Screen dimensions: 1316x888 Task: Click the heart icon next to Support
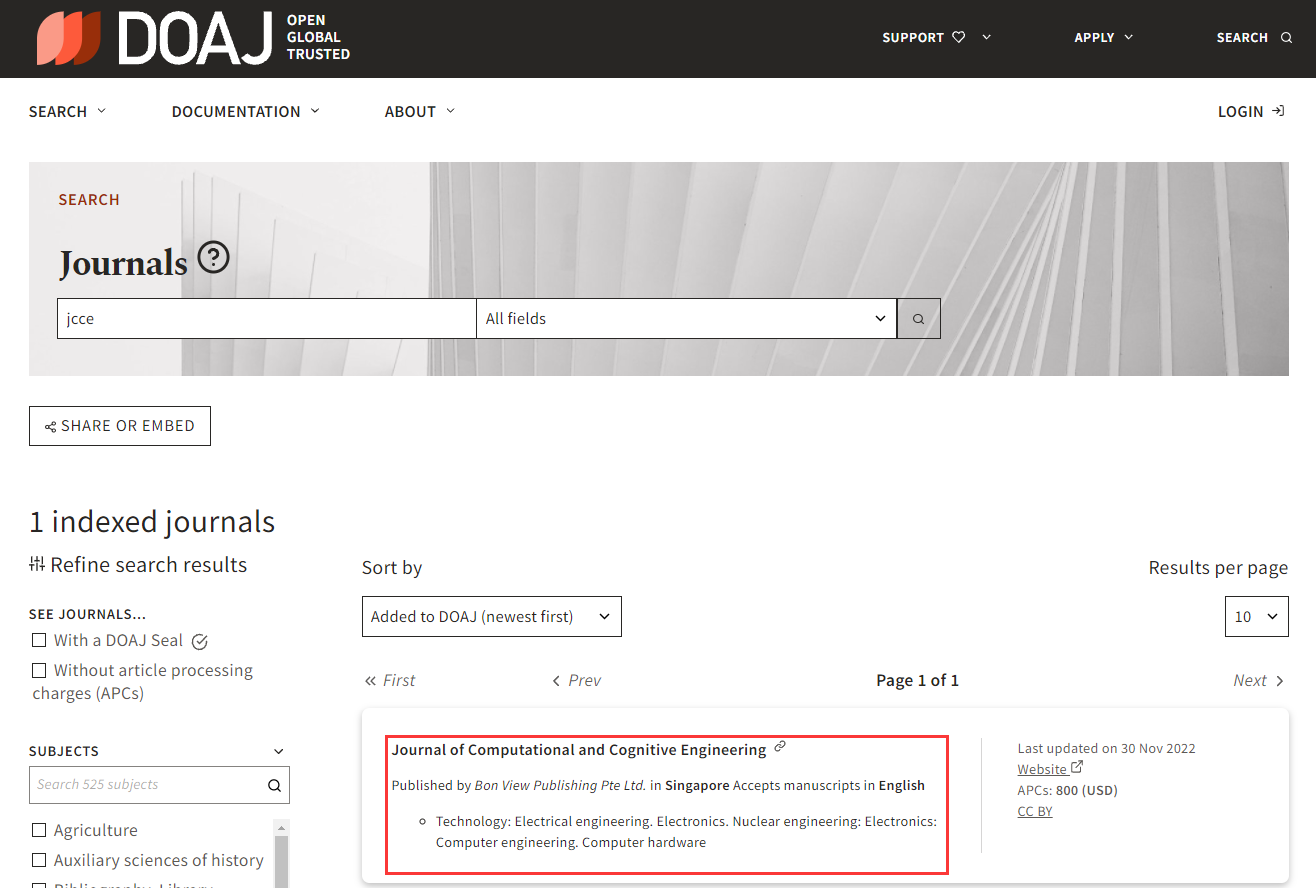958,37
